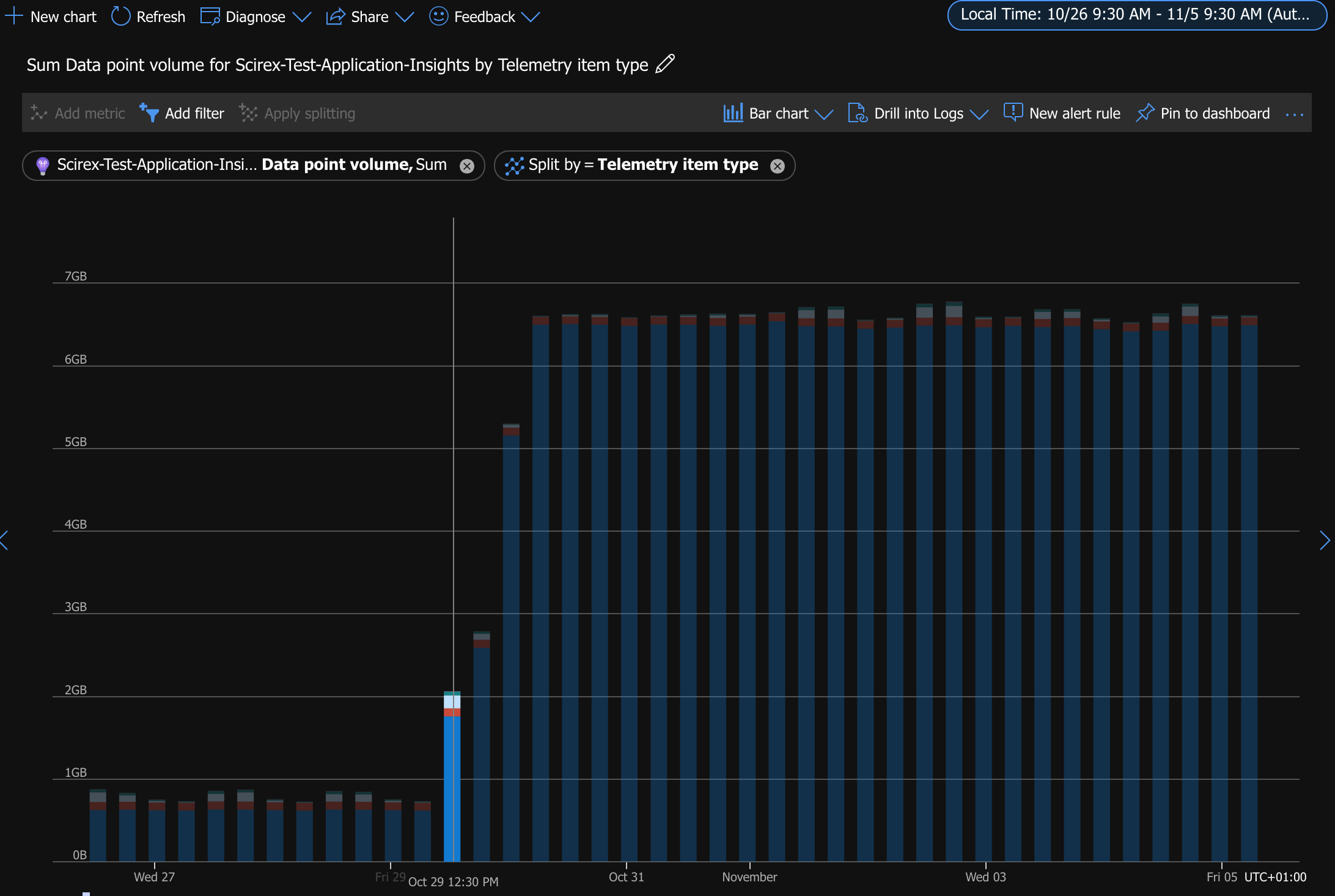Screen dimensions: 1335x896
Task: Click the November x-axis label
Action: click(x=749, y=876)
